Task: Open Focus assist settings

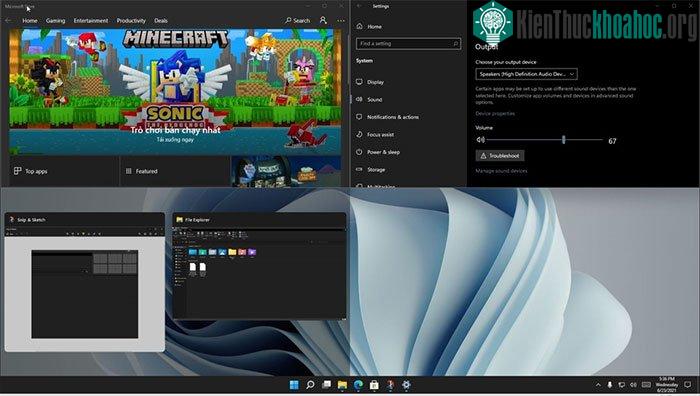Action: pyautogui.click(x=375, y=134)
